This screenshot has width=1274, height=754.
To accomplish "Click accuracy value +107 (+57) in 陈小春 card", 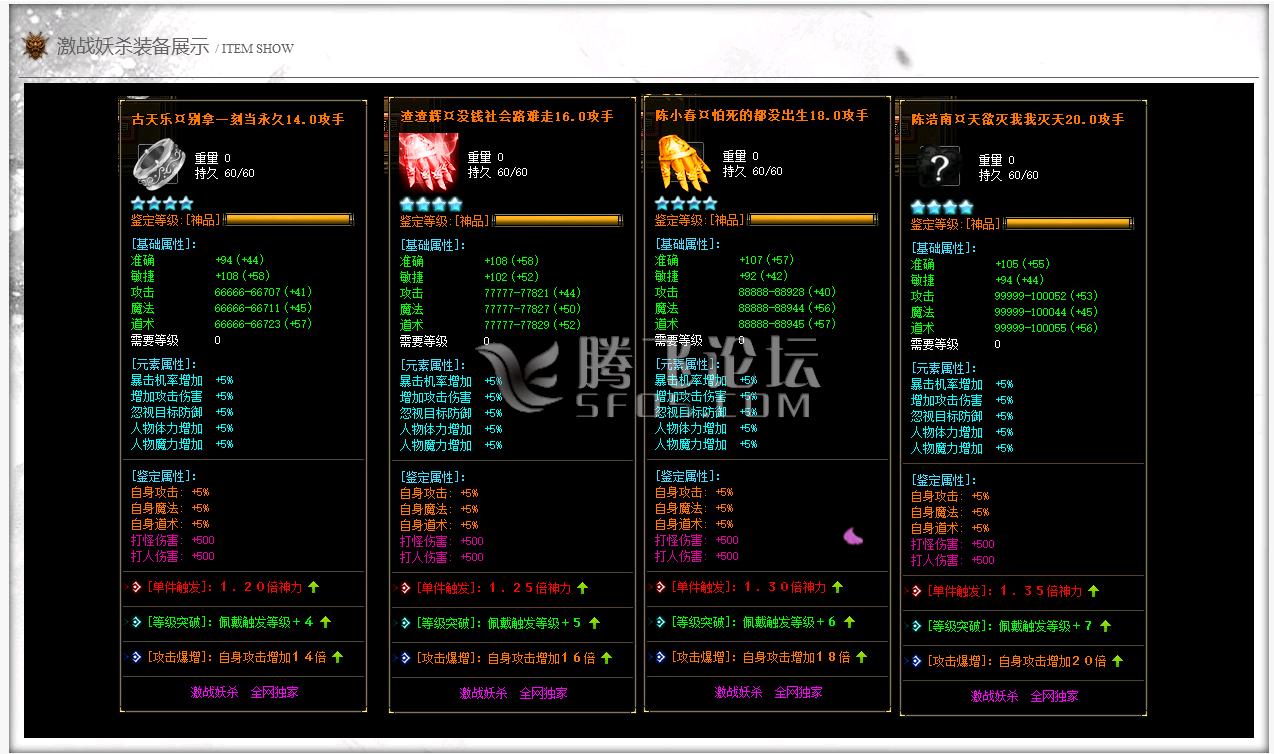I will pyautogui.click(x=766, y=260).
